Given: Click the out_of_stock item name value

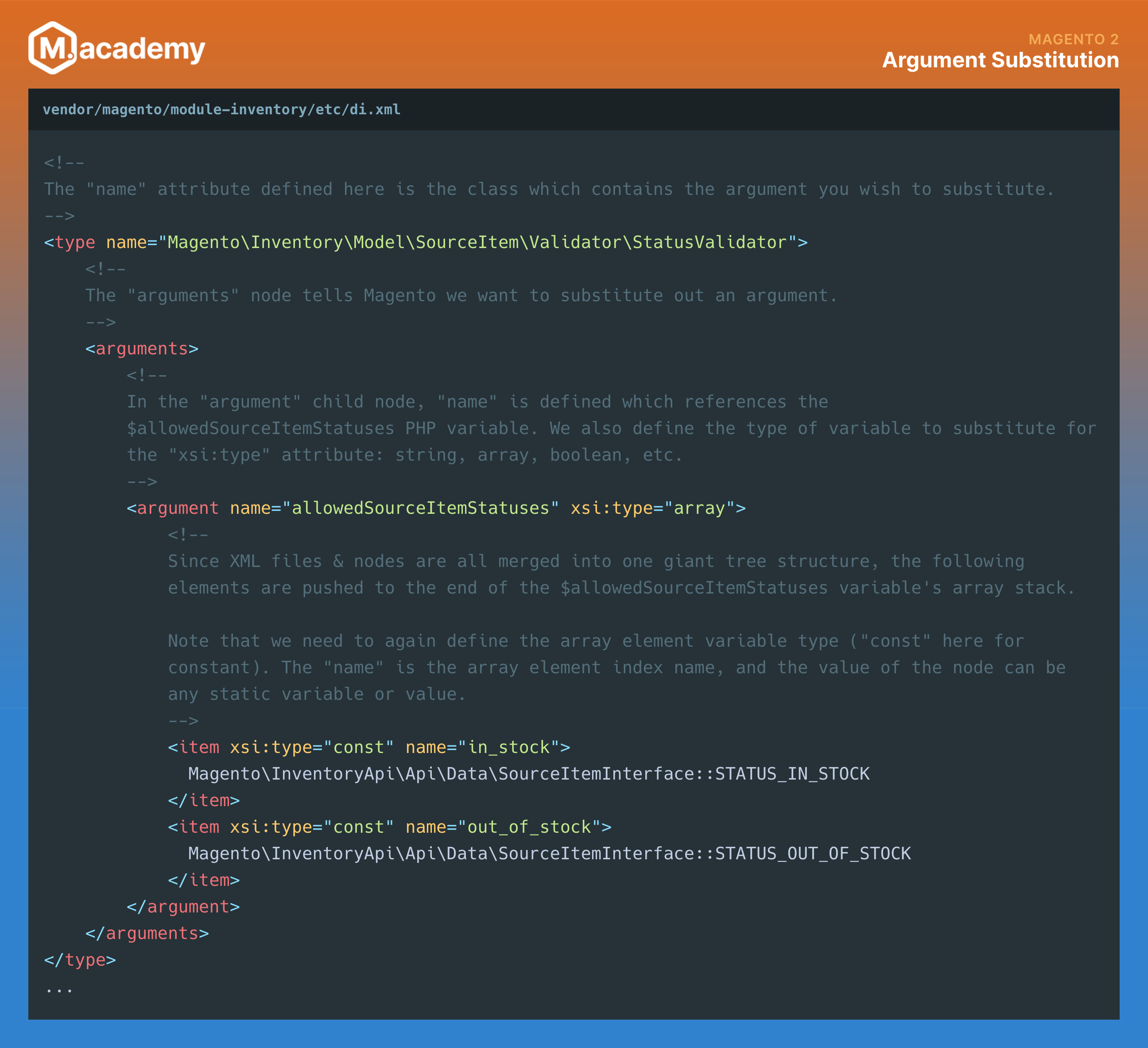Looking at the screenshot, I should point(529,827).
